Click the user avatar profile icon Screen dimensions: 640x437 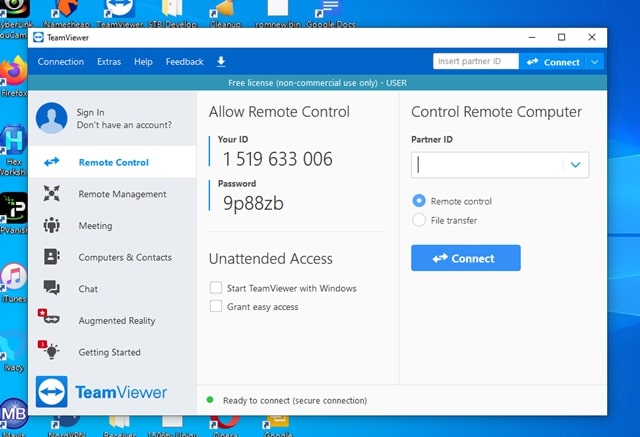52,118
